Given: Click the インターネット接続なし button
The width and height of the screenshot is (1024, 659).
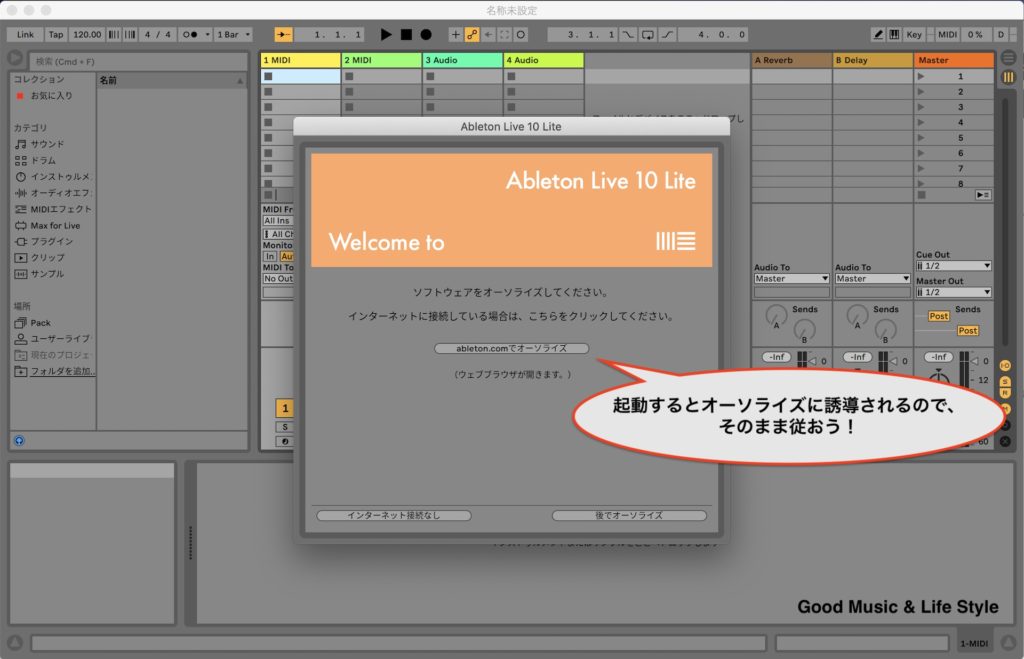Looking at the screenshot, I should tap(394, 515).
